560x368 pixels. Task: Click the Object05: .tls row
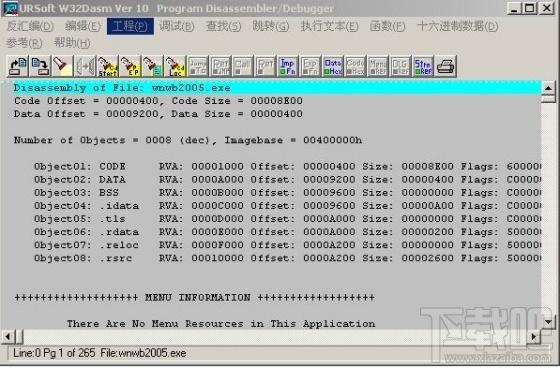[287, 219]
